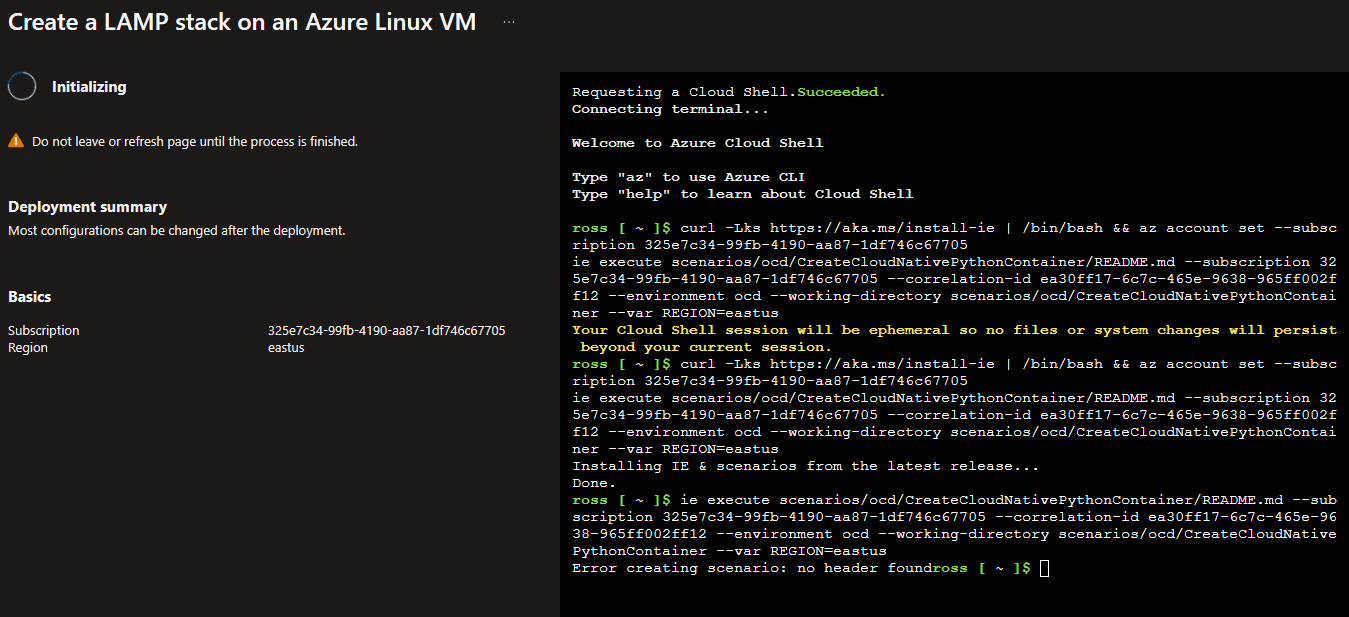The width and height of the screenshot is (1349, 617).
Task: Click the subscription ID value in the Basics section
Action: (387, 331)
